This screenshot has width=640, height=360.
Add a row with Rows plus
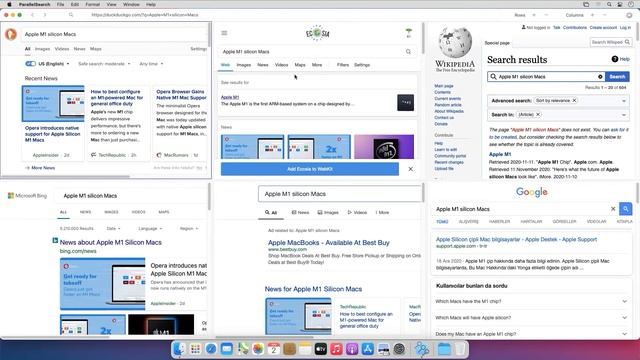[533, 15]
